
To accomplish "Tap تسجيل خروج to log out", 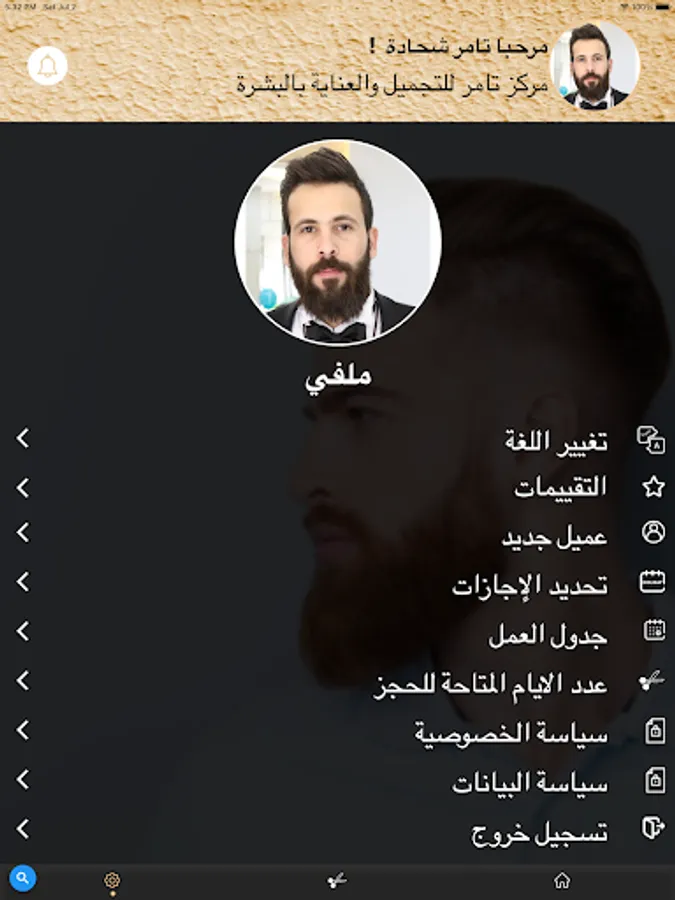I will click(x=540, y=833).
